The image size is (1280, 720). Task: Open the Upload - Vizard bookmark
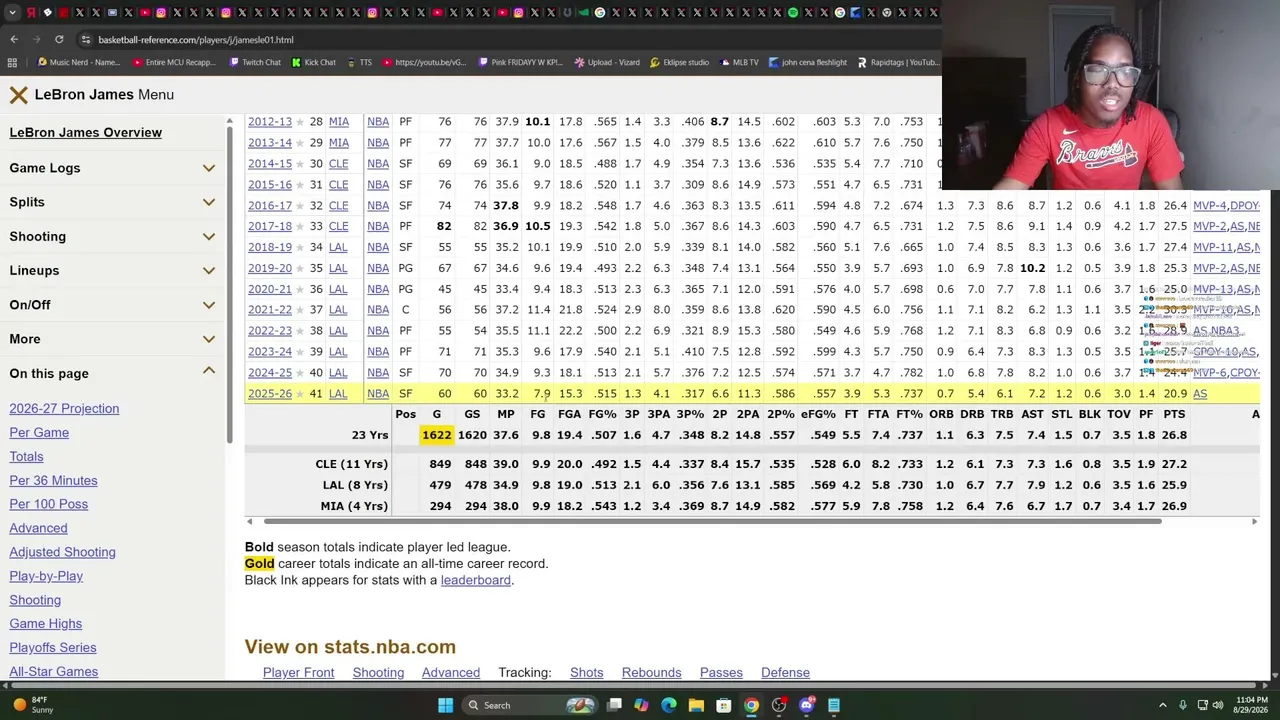(606, 63)
